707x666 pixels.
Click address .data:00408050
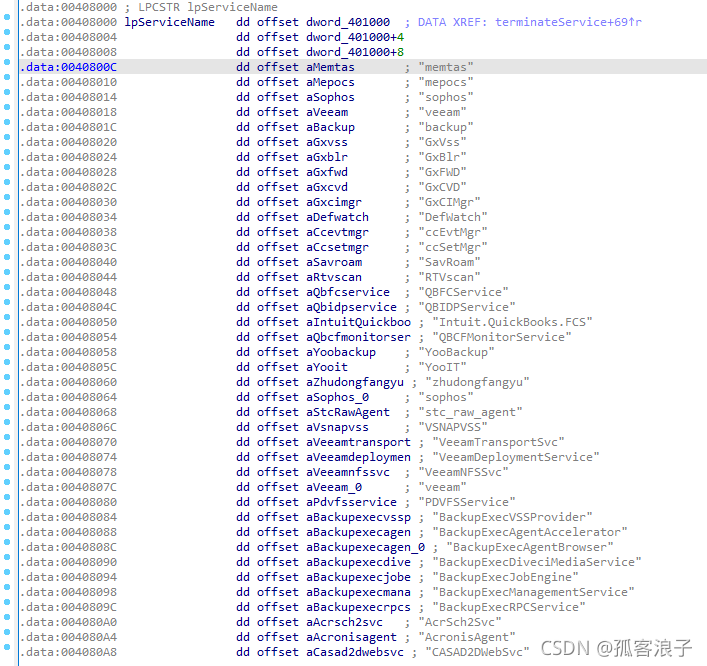pyautogui.click(x=69, y=322)
